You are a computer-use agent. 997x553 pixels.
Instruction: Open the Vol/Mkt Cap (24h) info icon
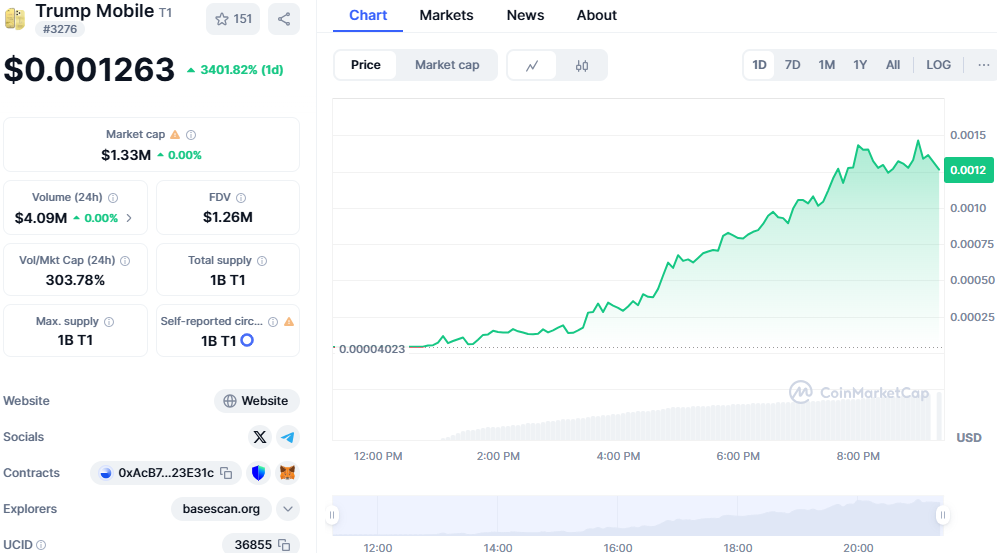pyautogui.click(x=125, y=261)
